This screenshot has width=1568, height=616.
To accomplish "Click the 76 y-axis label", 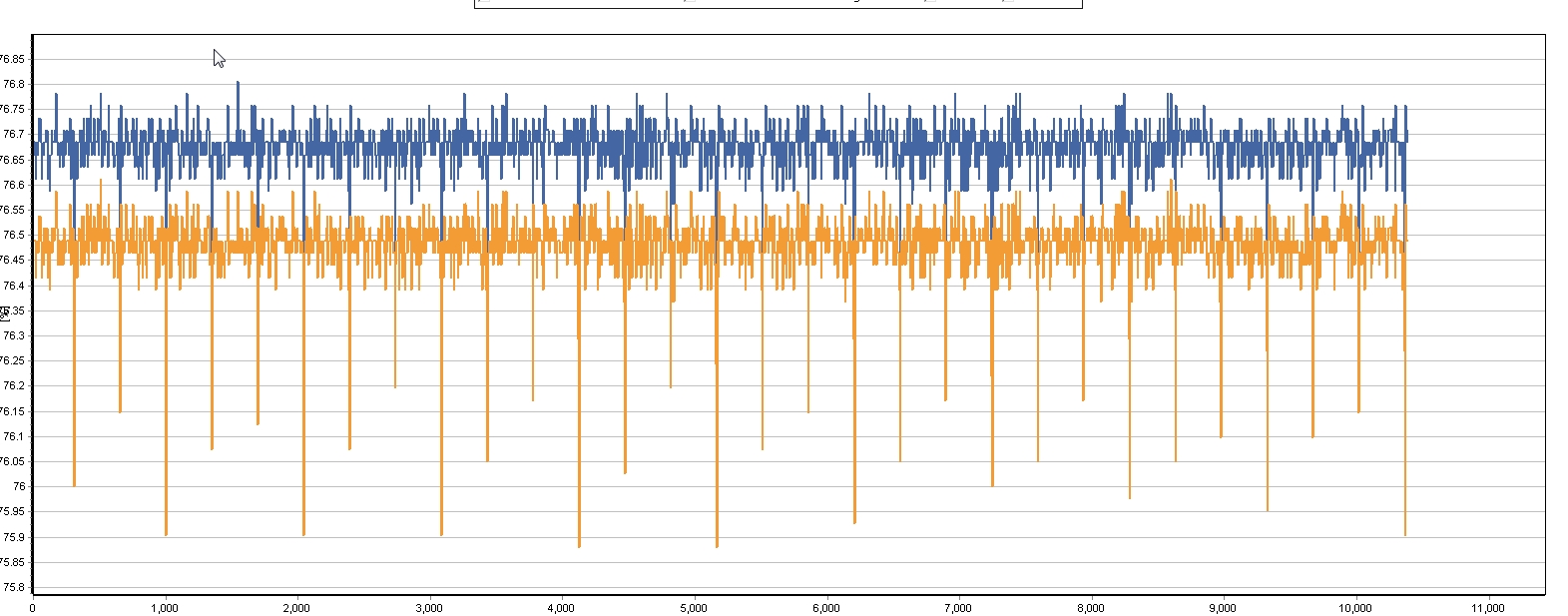I will click(x=19, y=487).
